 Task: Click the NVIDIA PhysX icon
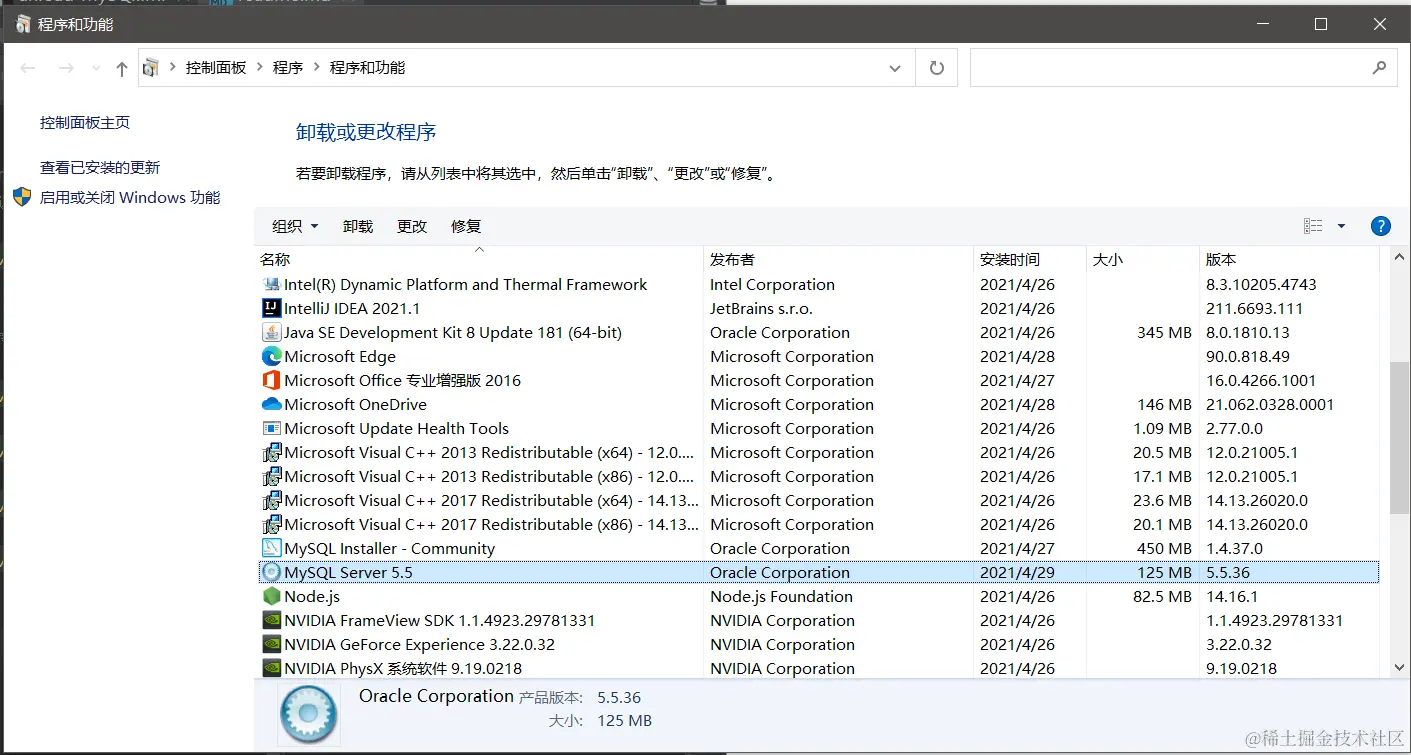[x=271, y=668]
